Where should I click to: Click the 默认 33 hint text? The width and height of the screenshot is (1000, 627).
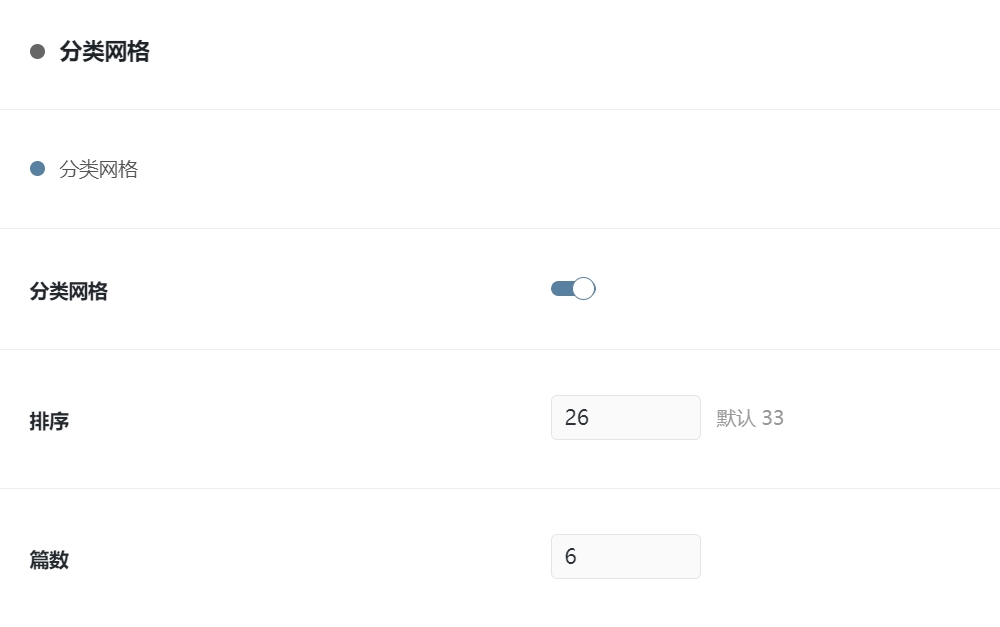click(x=750, y=418)
